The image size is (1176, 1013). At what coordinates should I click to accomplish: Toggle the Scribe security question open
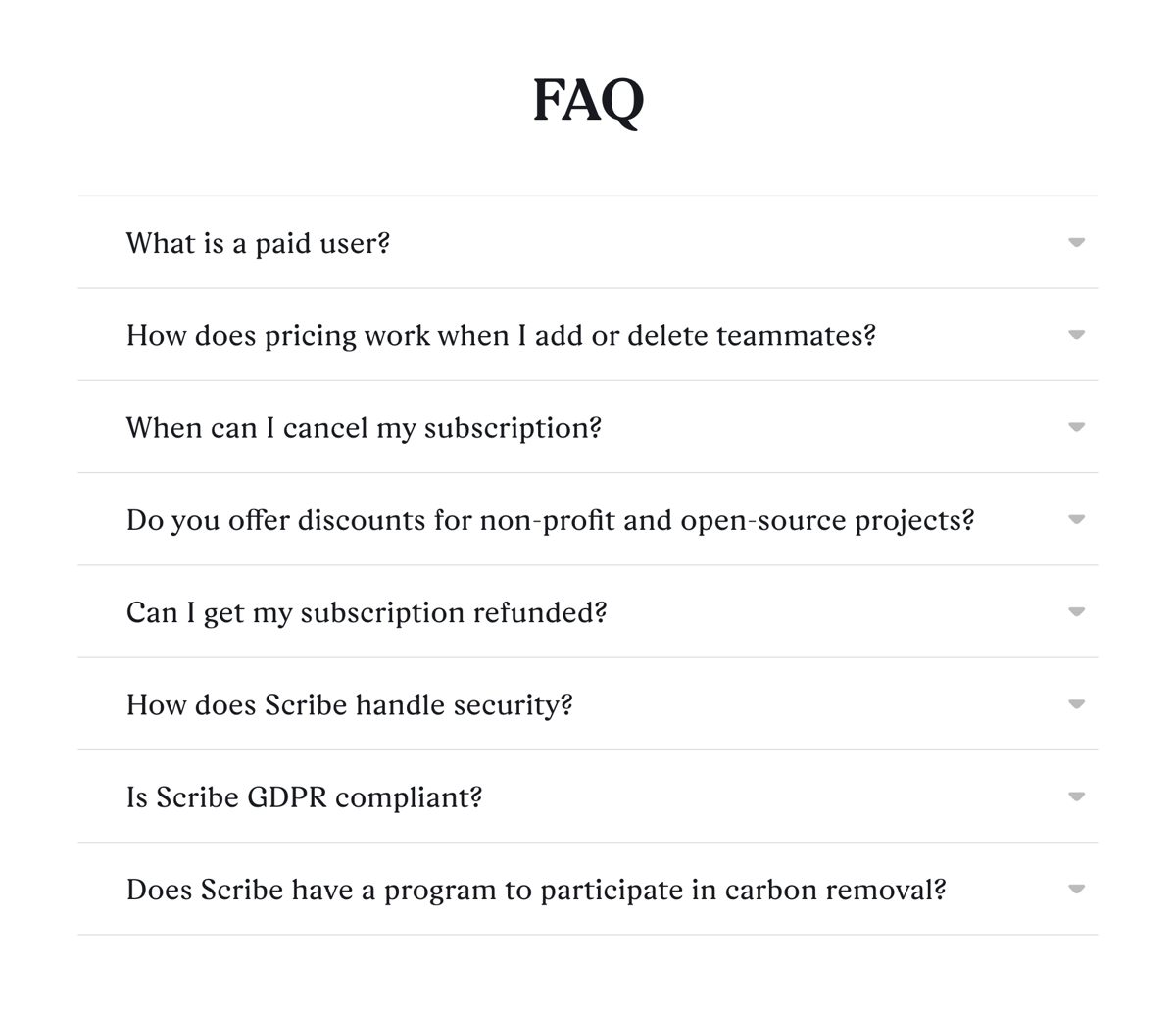coord(350,704)
